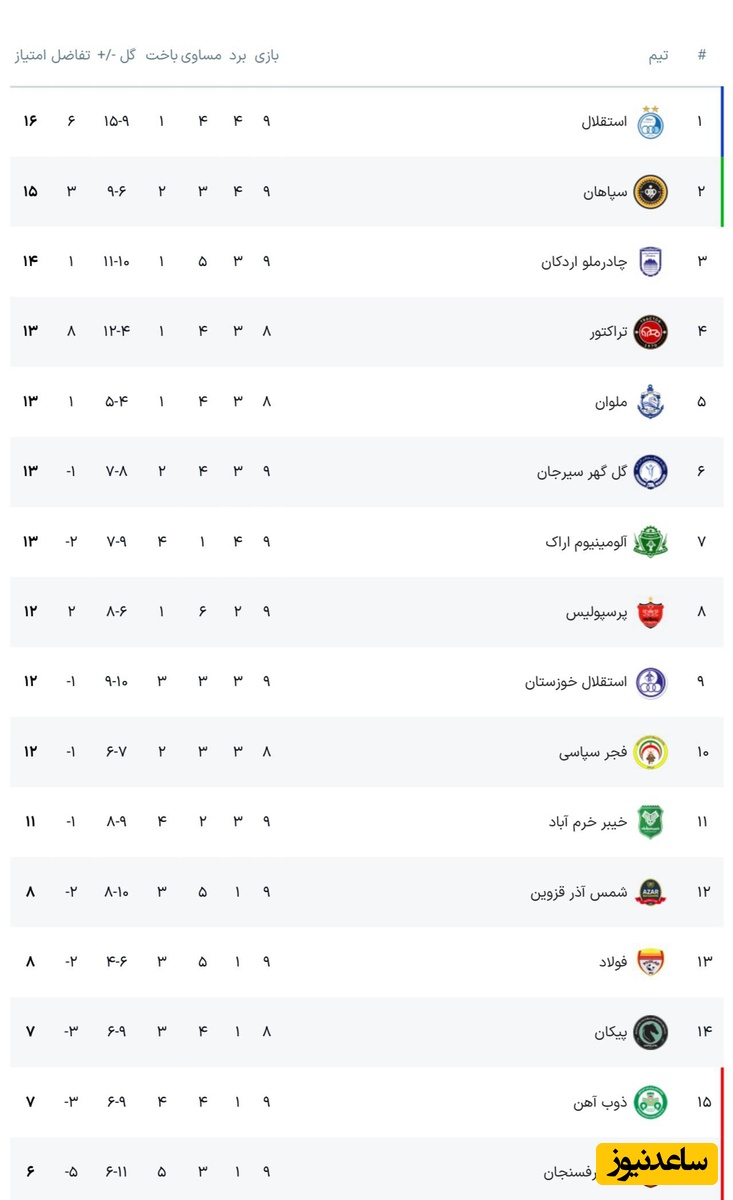Click the تیم column header
733x1200 pixels.
(x=659, y=56)
